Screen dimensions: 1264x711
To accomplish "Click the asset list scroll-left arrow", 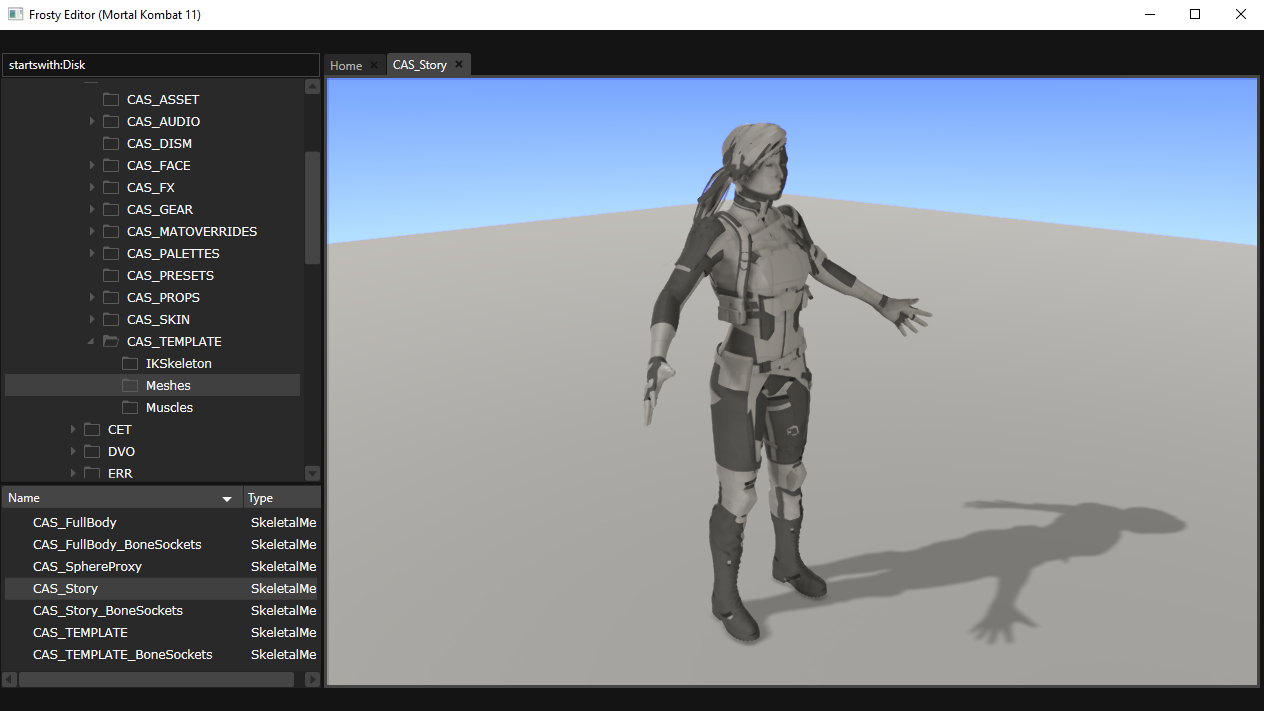I will tap(10, 680).
